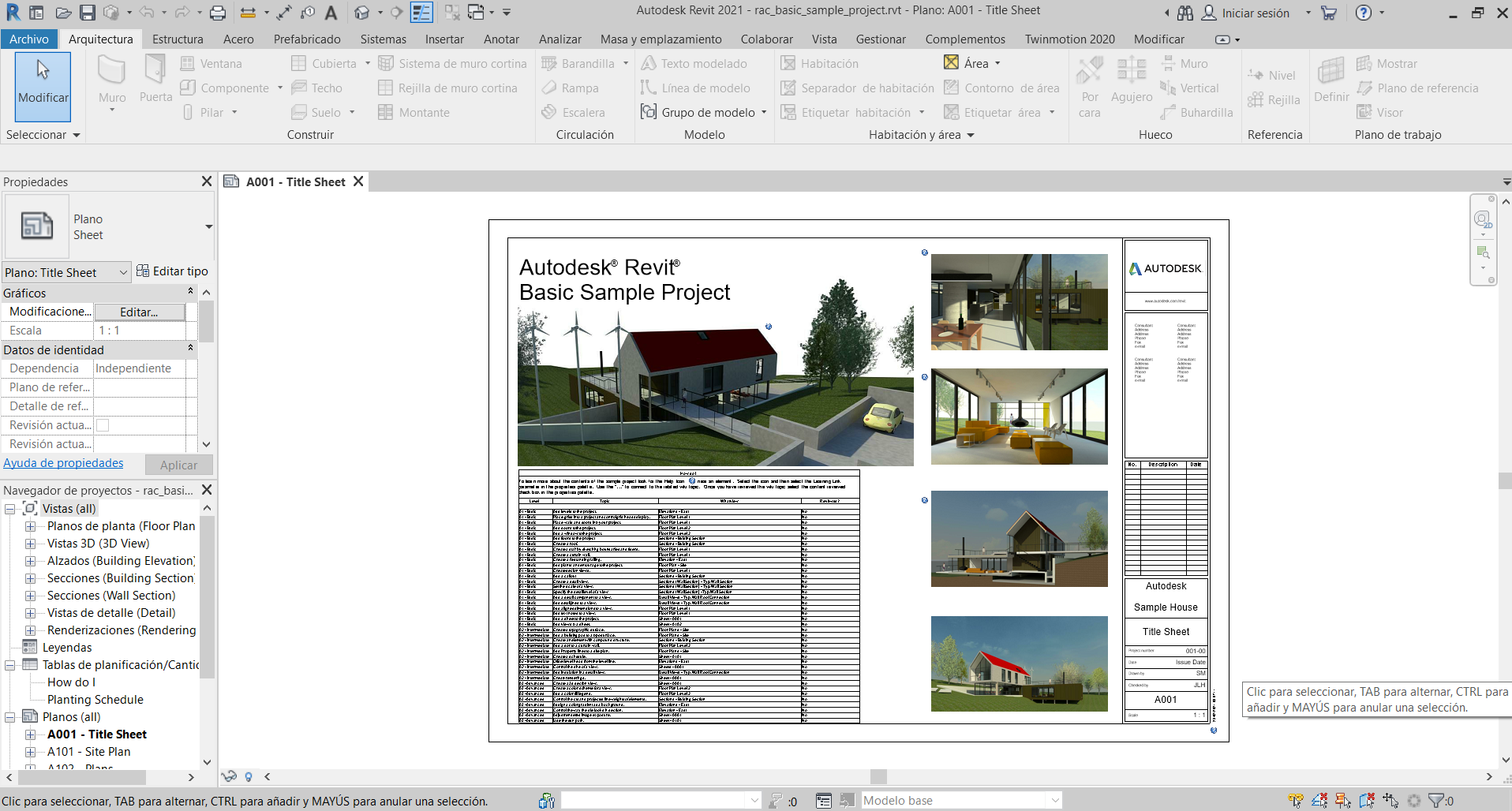Click the Aplicar button in Properties
1512x811 pixels.
tap(178, 465)
